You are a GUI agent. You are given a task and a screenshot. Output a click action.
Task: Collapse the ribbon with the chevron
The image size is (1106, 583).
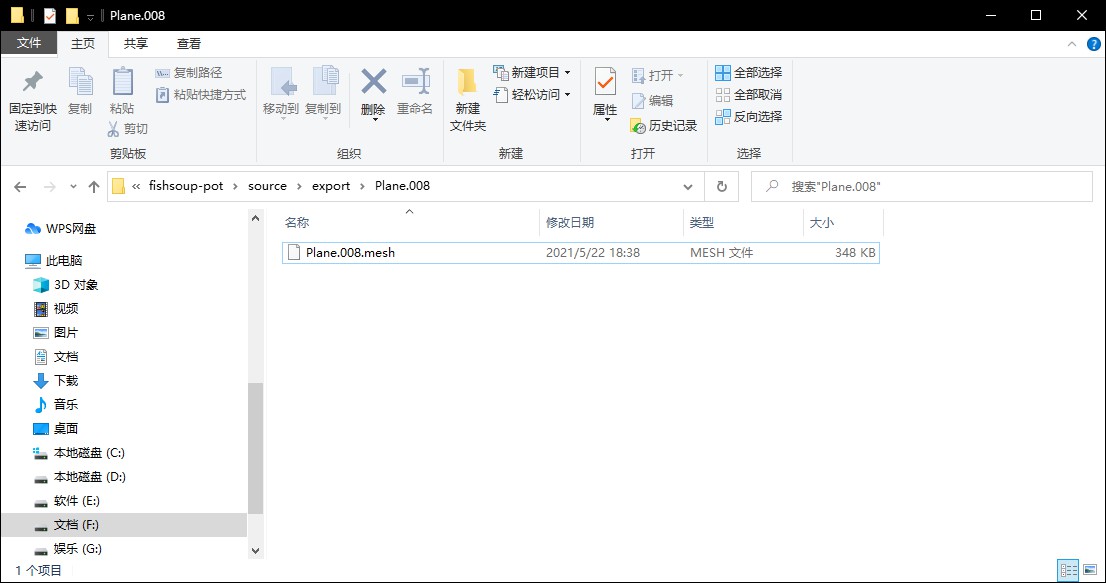(1071, 44)
